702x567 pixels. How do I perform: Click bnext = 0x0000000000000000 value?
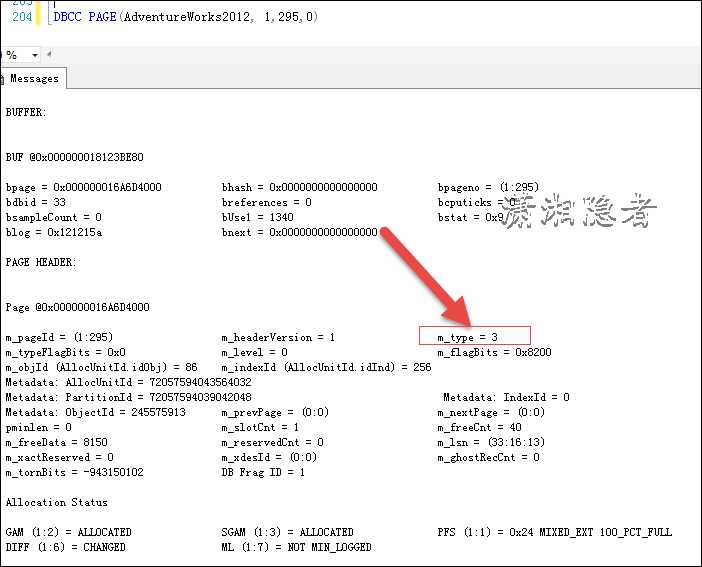pos(300,232)
